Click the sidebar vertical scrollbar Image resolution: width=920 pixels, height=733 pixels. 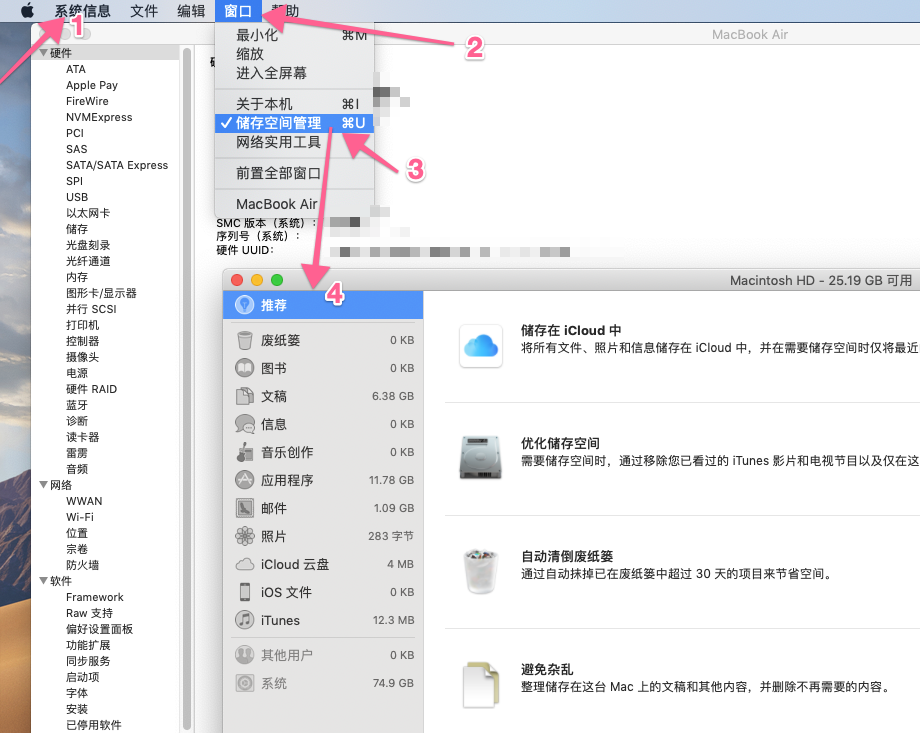click(187, 387)
